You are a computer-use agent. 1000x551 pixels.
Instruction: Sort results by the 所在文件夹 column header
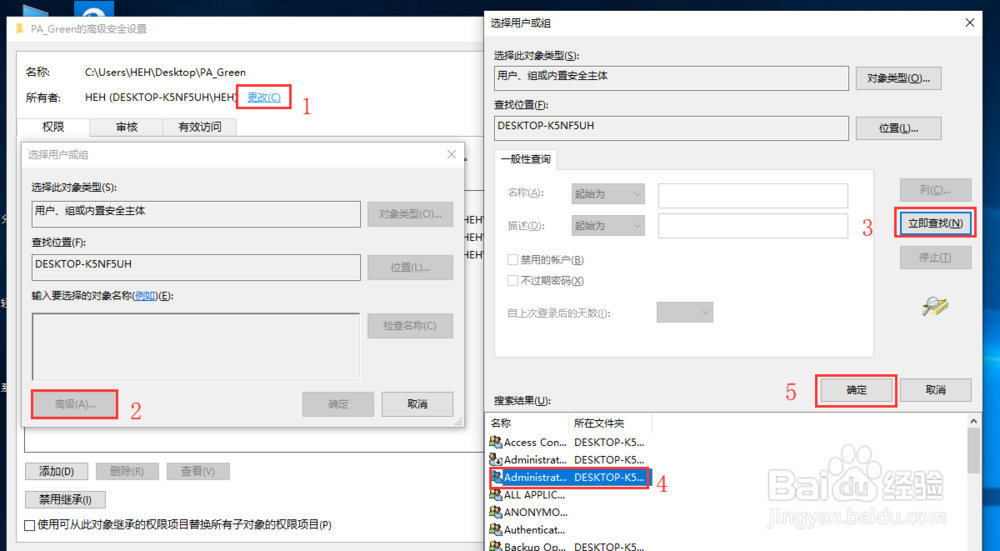click(x=610, y=423)
